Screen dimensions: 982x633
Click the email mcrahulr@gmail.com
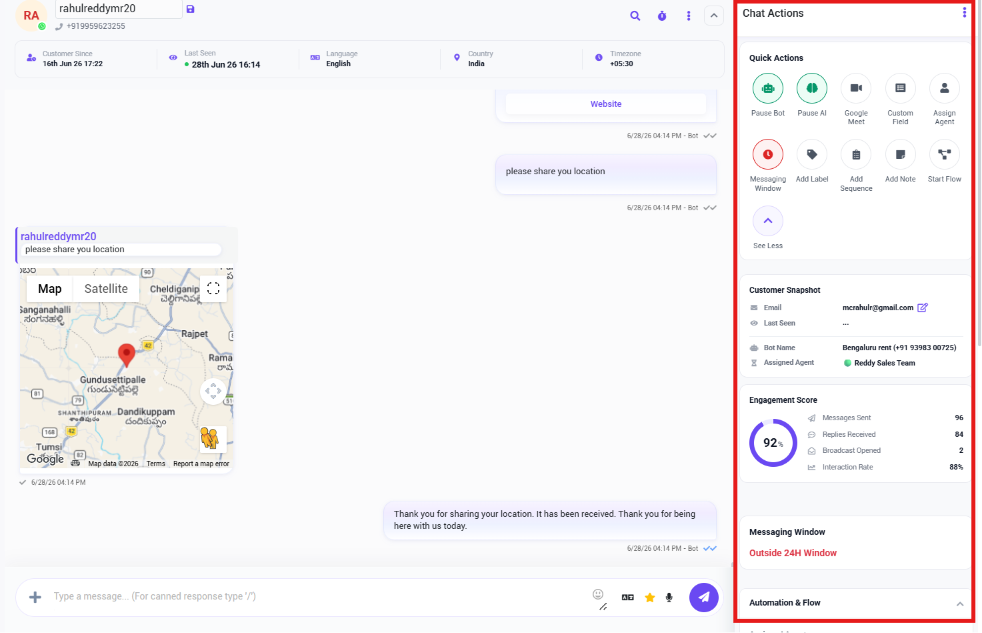coord(877,307)
